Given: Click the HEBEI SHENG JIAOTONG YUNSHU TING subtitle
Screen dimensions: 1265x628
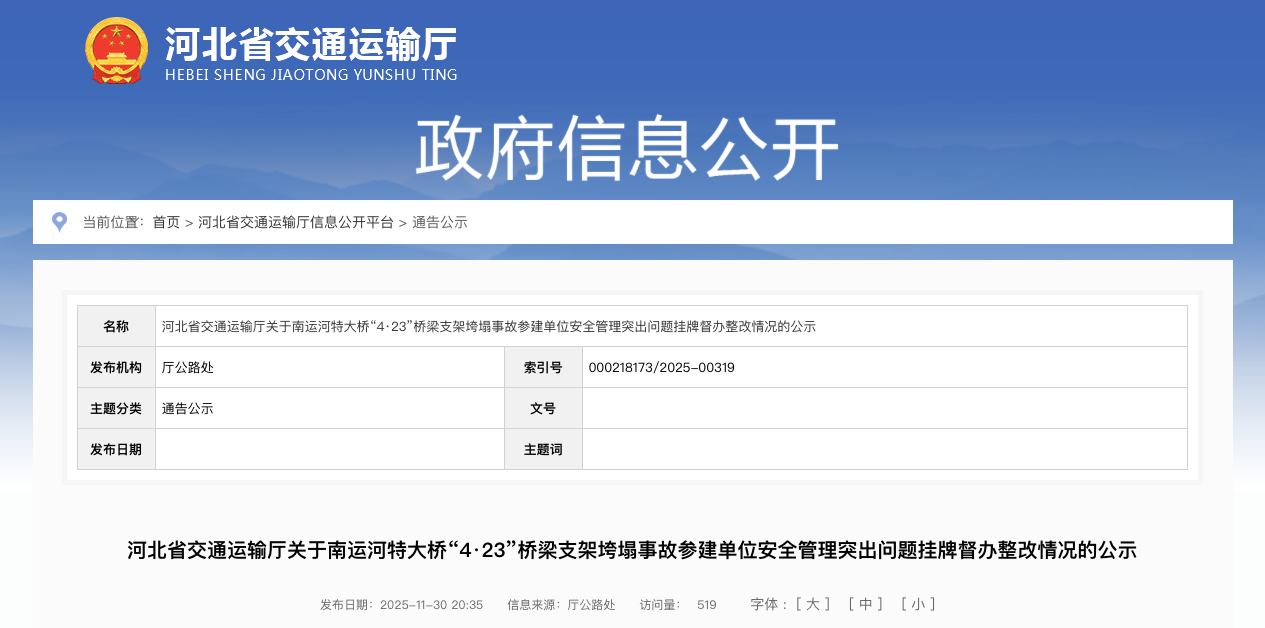Looking at the screenshot, I should pyautogui.click(x=310, y=75).
